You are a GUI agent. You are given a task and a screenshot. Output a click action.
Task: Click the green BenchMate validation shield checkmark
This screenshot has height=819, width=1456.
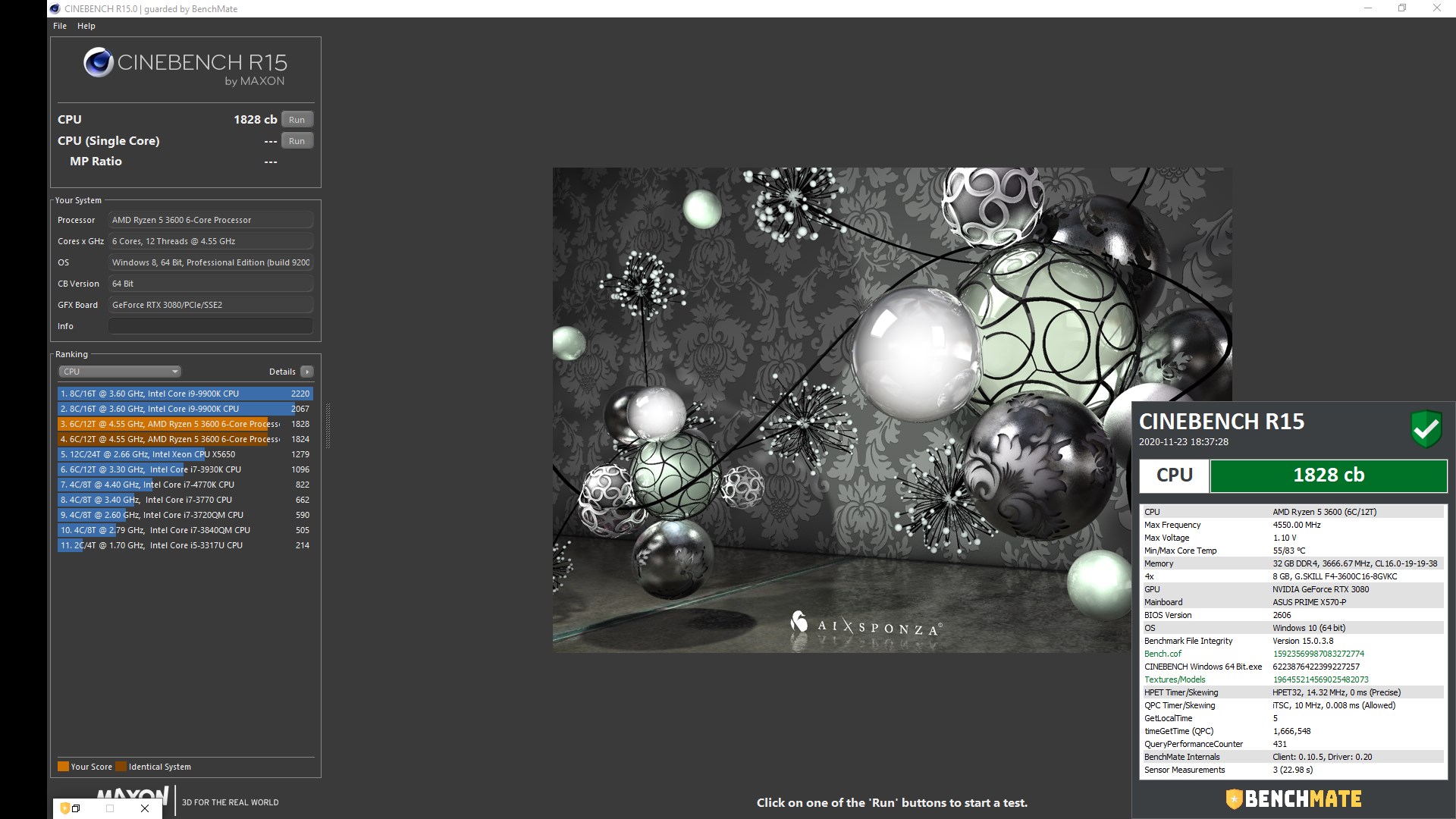[1426, 429]
